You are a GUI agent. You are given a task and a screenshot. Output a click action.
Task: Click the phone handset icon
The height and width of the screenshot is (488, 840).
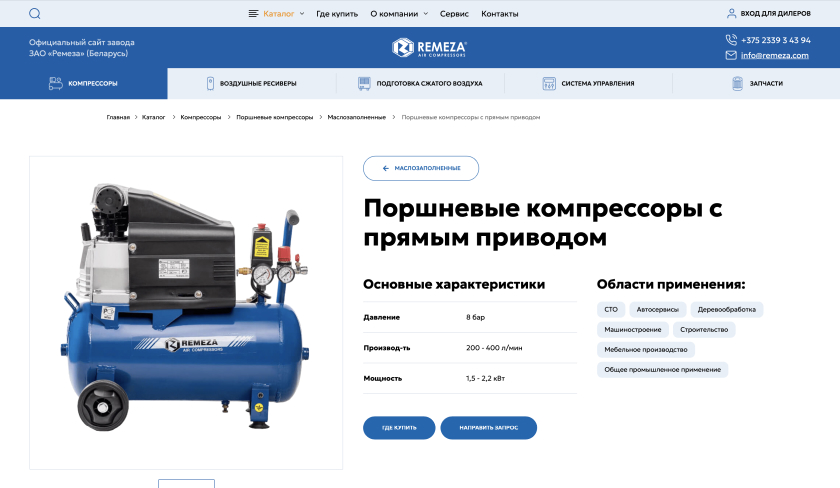pos(731,40)
